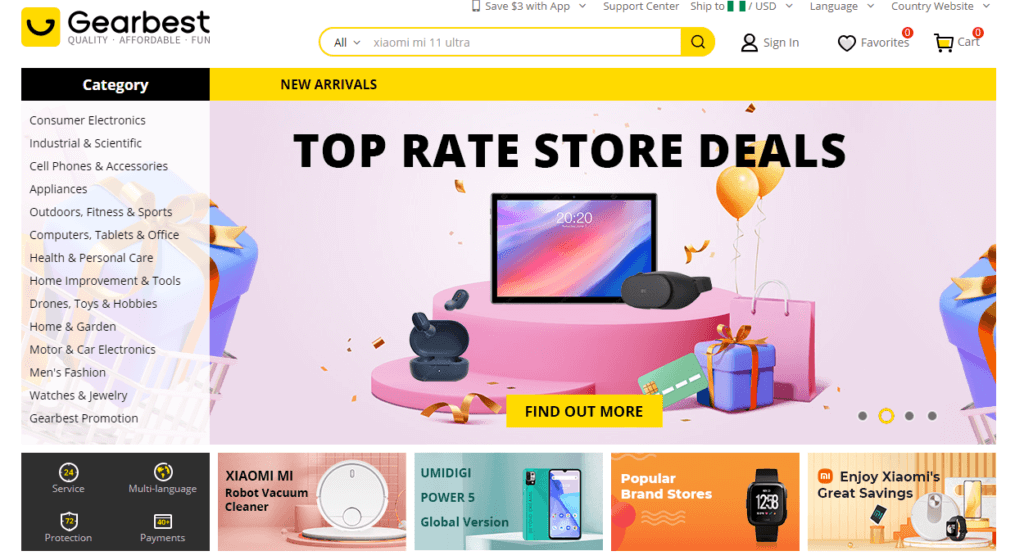Click the Gearbest smiley logo
The width and height of the screenshot is (1024, 560).
tap(40, 27)
